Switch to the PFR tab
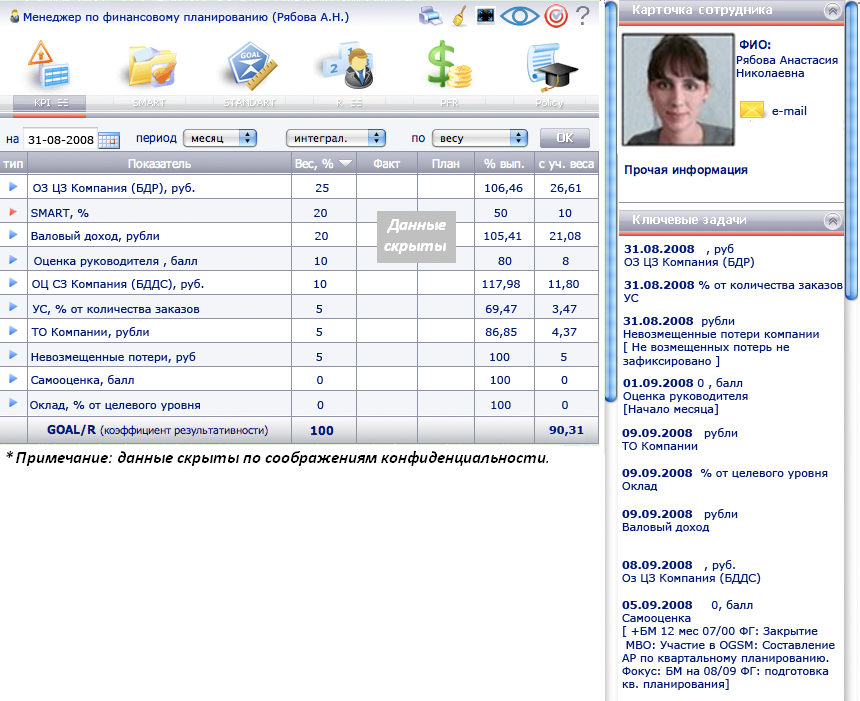The width and height of the screenshot is (860, 701). [x=449, y=103]
